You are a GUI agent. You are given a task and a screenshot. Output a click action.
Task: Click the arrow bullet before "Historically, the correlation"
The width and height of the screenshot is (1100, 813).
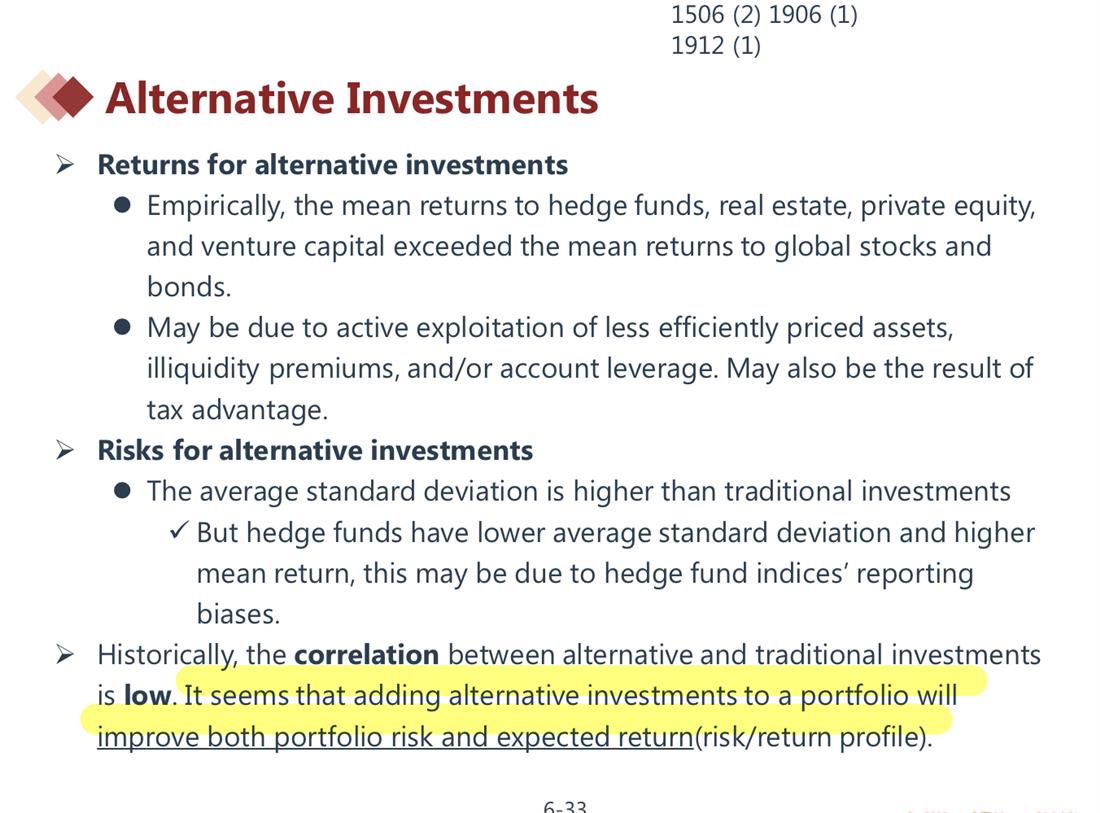(x=65, y=655)
